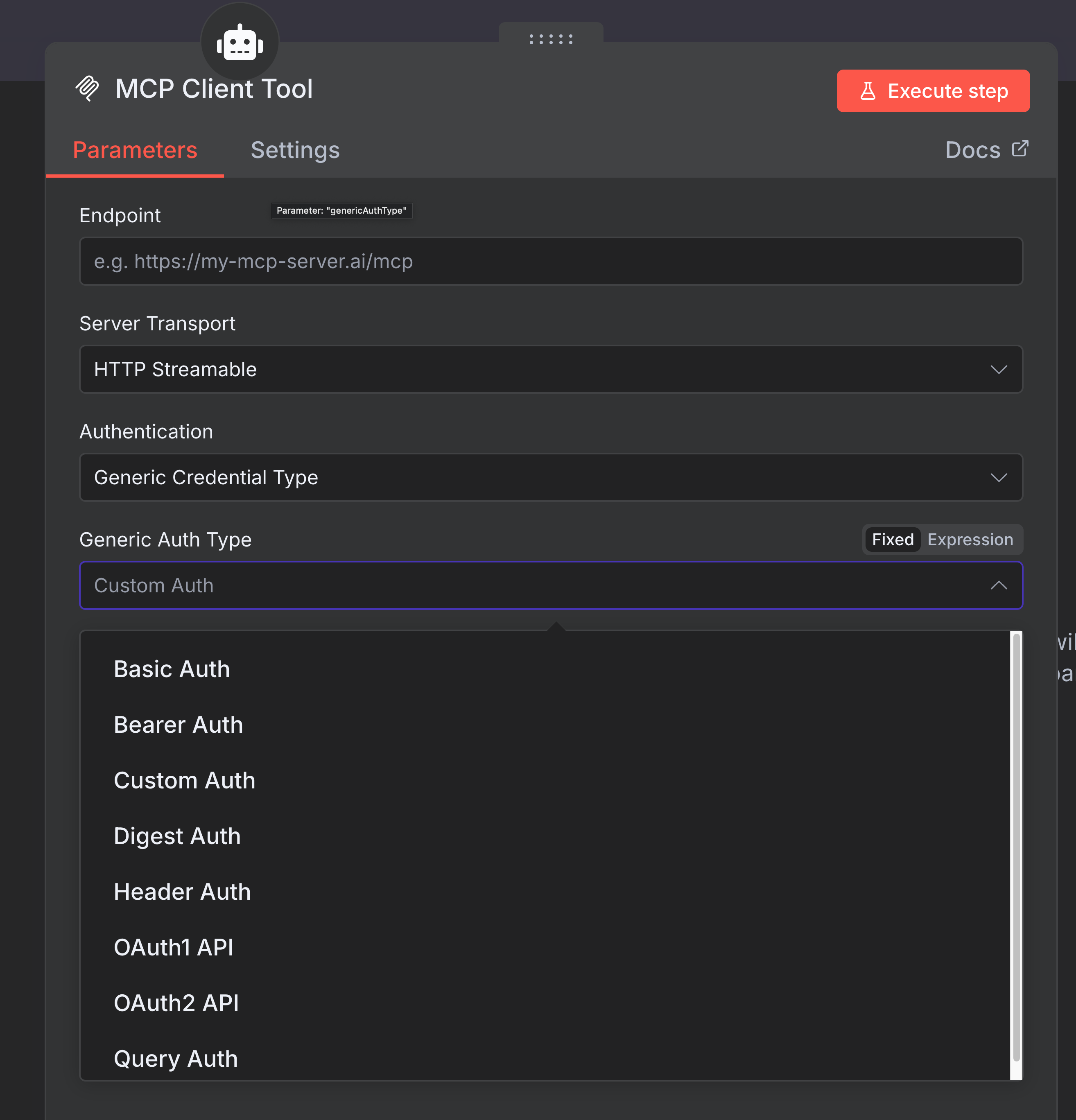Switch to the Settings tab
The width and height of the screenshot is (1076, 1120).
pos(295,150)
